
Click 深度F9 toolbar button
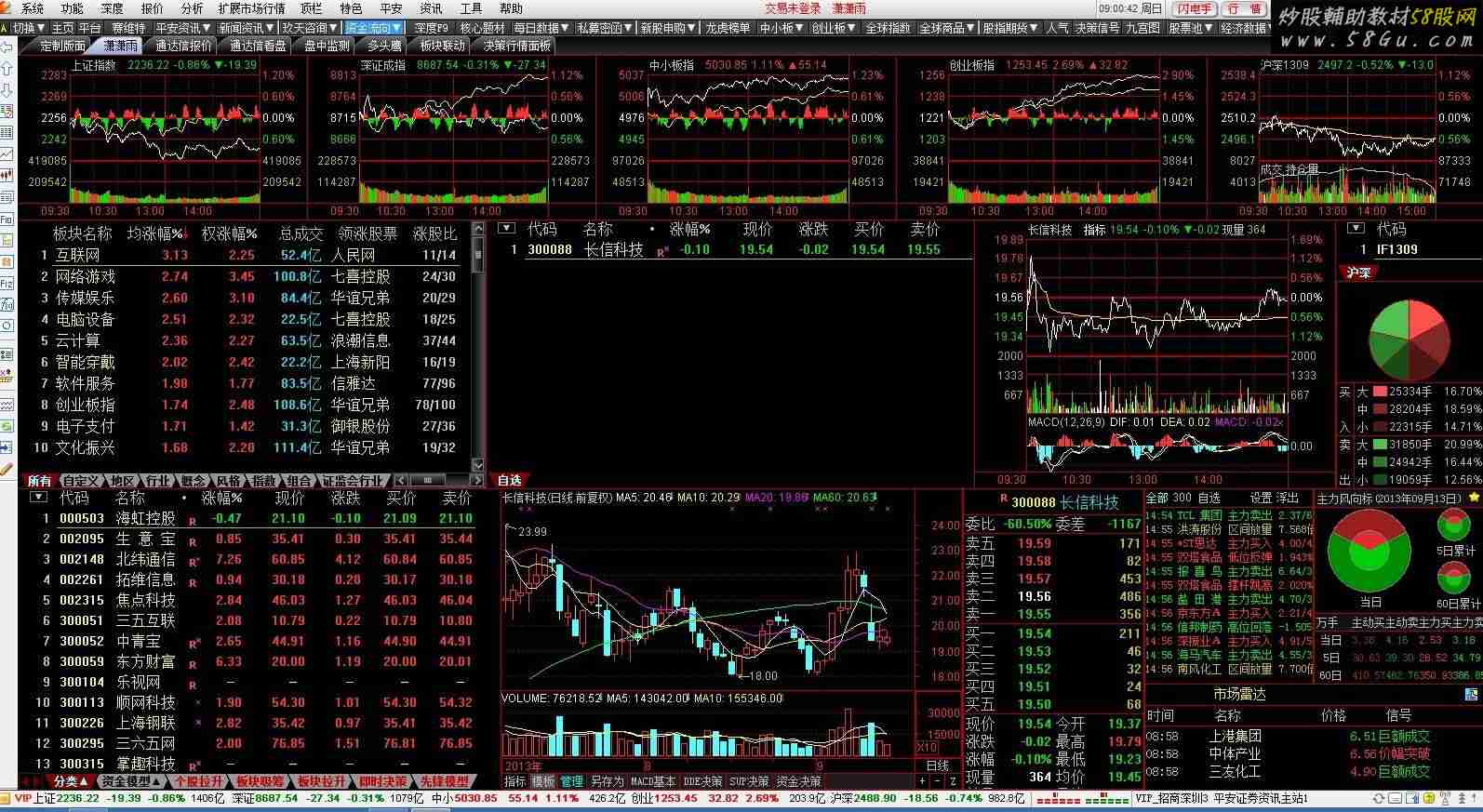point(431,28)
